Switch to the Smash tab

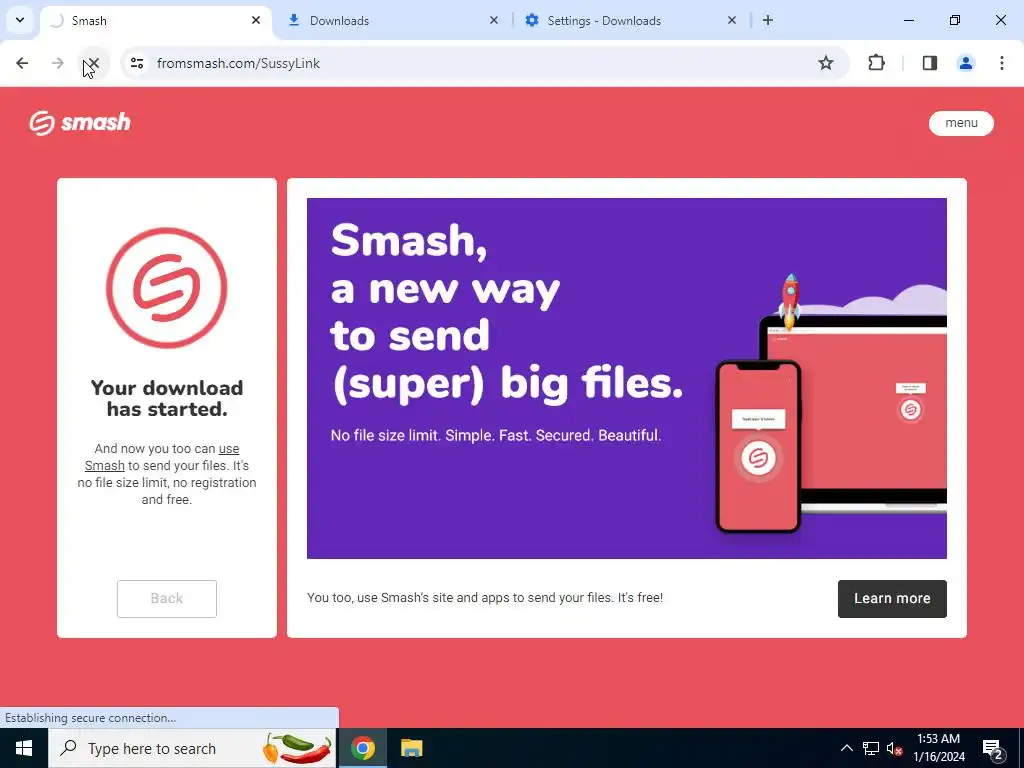[155, 21]
